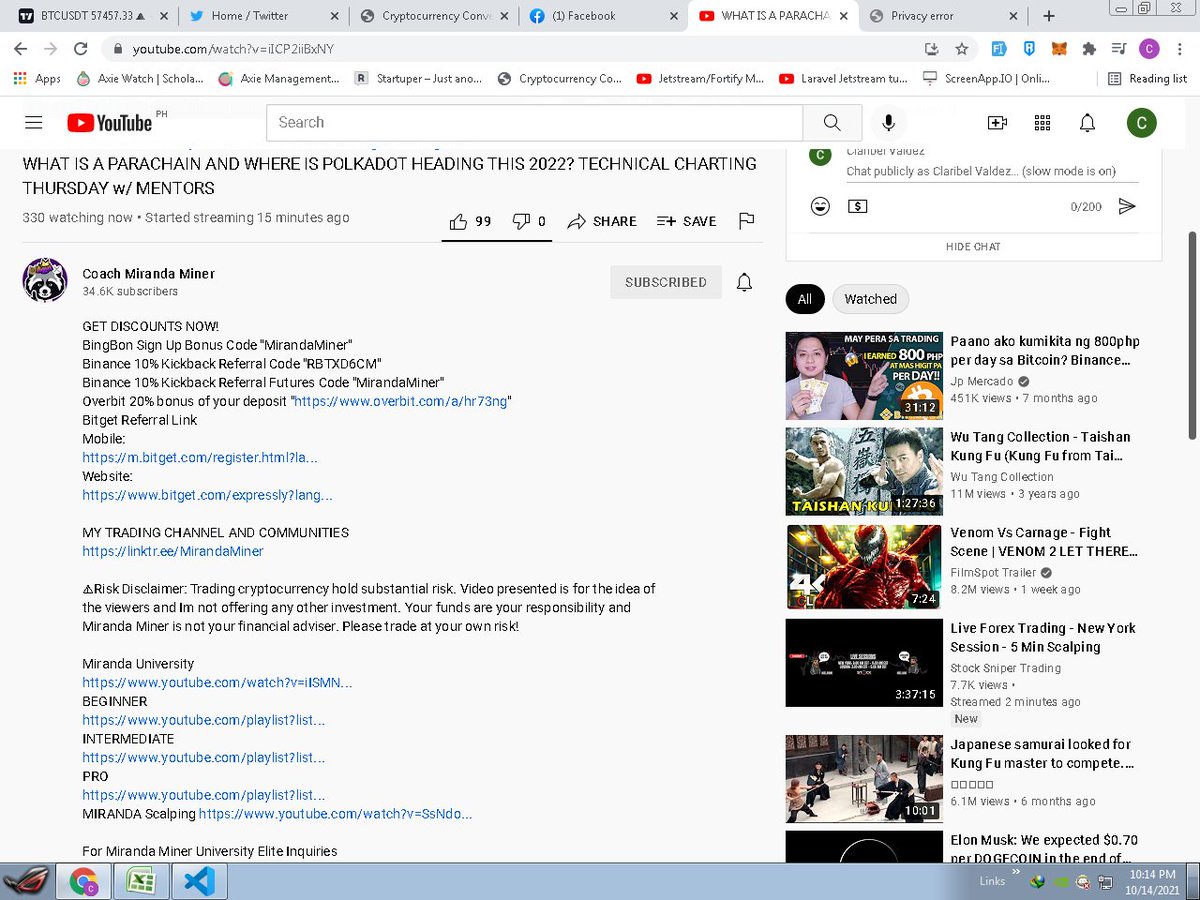
Task: Open the Axie Watch bookmark
Action: click(140, 78)
